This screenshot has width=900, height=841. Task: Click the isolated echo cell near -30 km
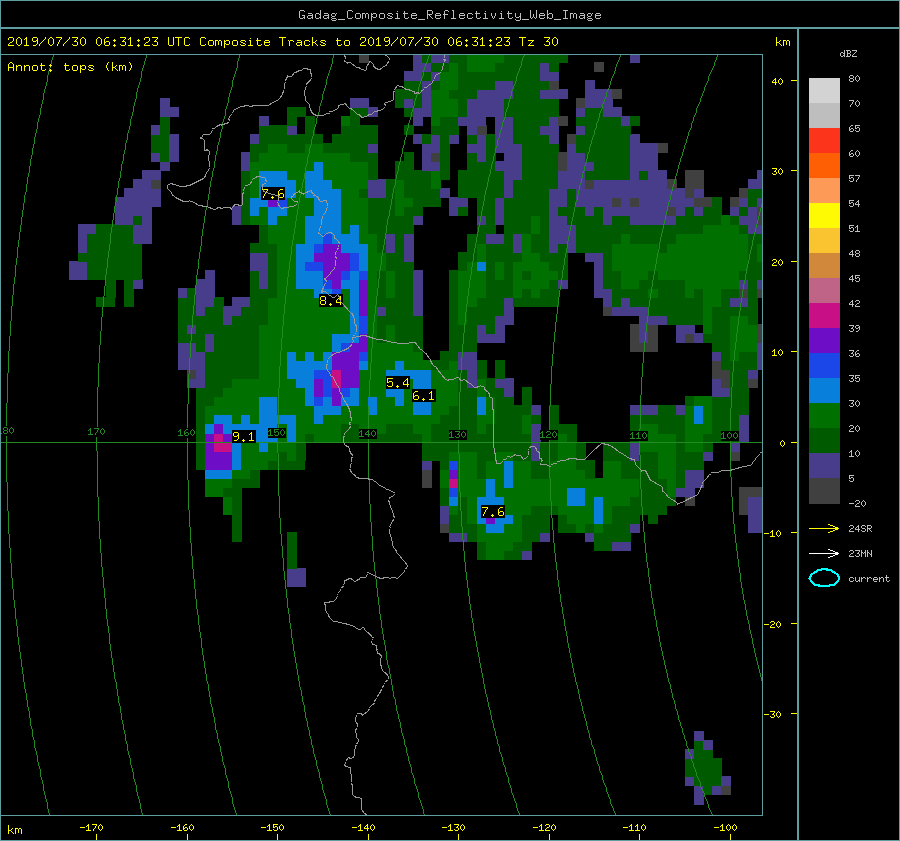pyautogui.click(x=707, y=768)
